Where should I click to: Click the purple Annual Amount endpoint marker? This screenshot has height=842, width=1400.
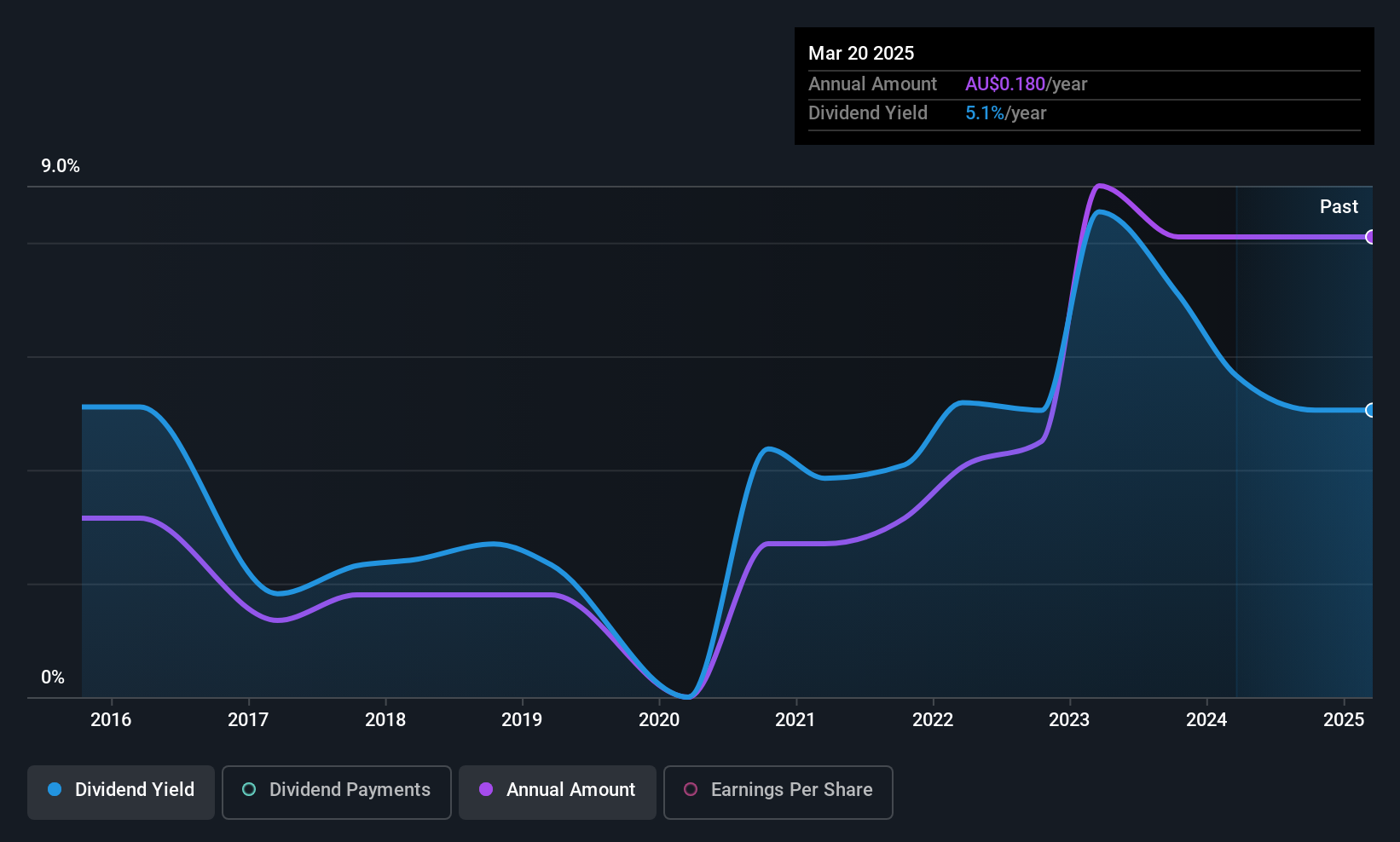point(1370,237)
